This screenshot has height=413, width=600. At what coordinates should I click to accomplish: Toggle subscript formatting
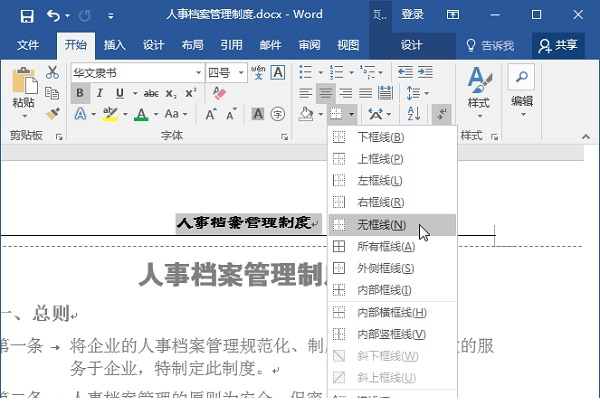click(171, 94)
